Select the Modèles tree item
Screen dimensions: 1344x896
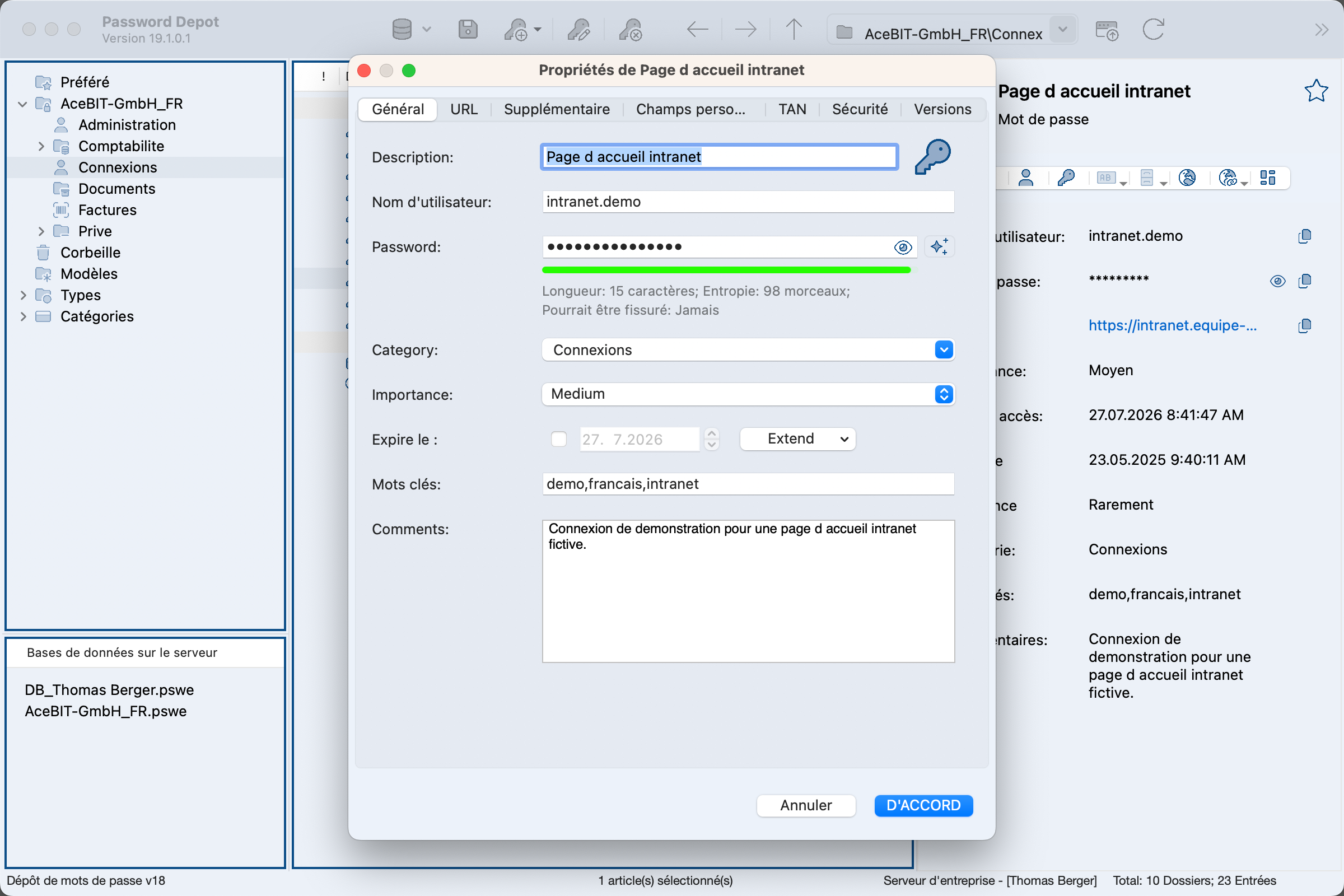pyautogui.click(x=88, y=274)
